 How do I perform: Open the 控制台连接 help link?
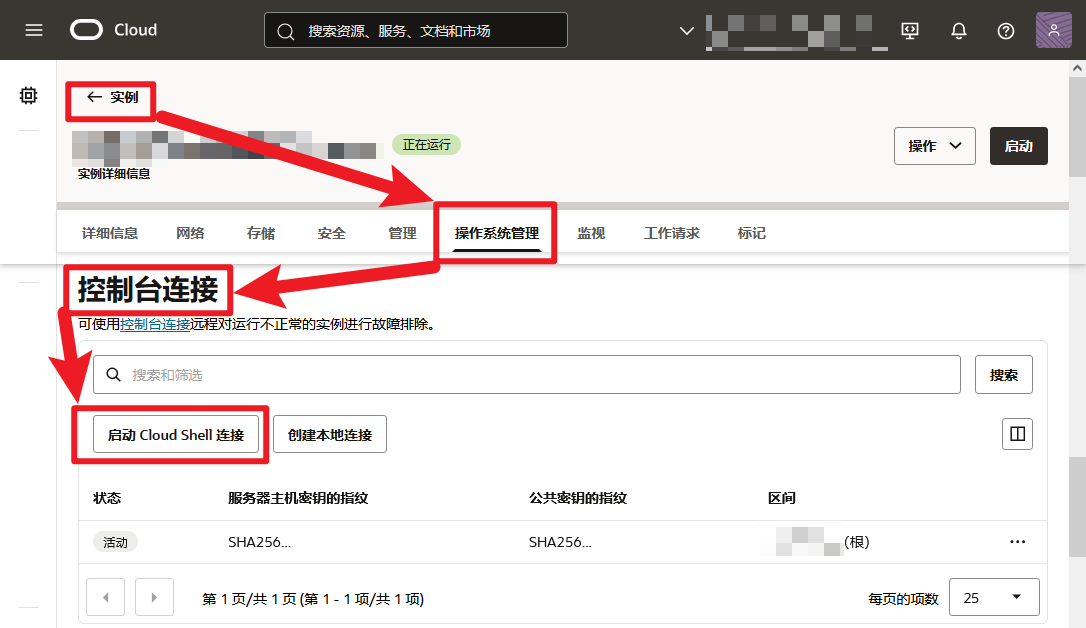(x=155, y=324)
